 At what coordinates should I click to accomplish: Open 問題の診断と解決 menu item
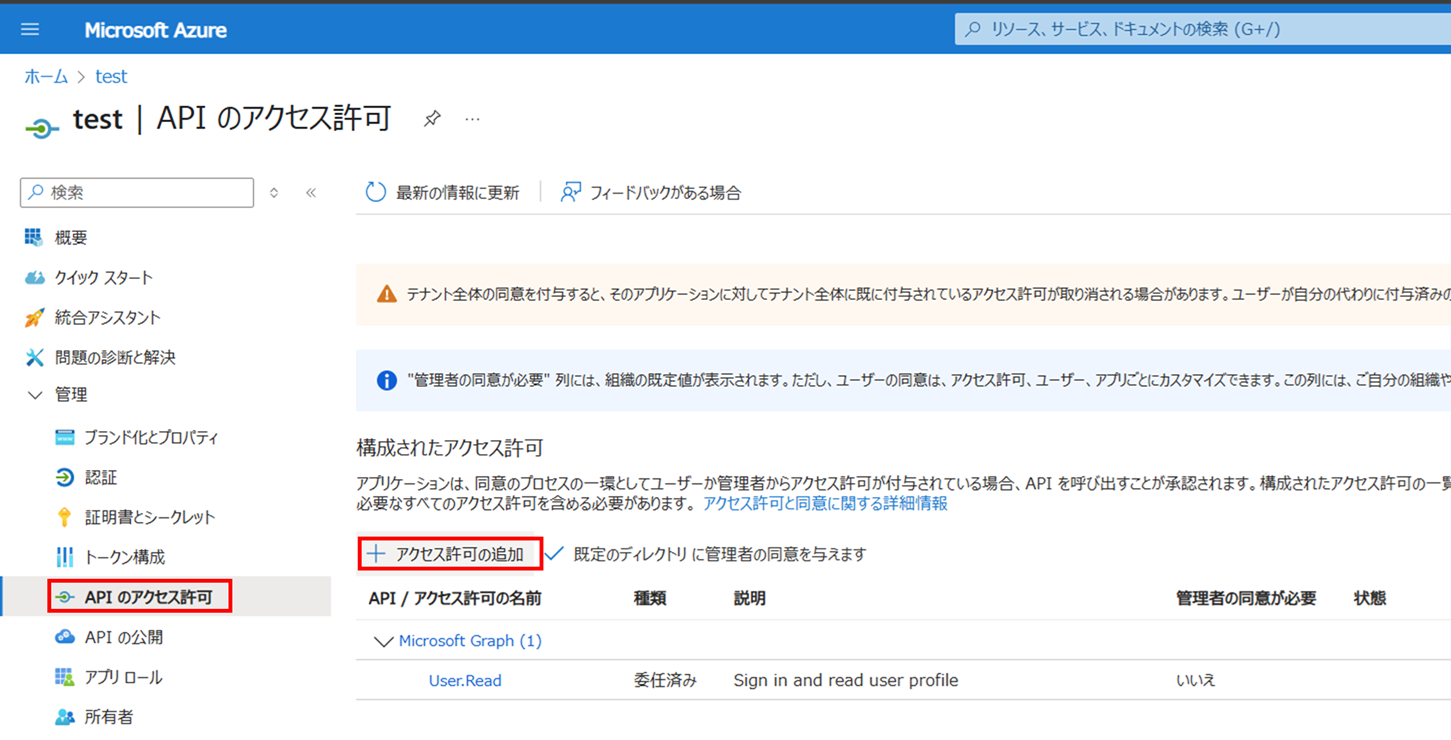click(115, 357)
